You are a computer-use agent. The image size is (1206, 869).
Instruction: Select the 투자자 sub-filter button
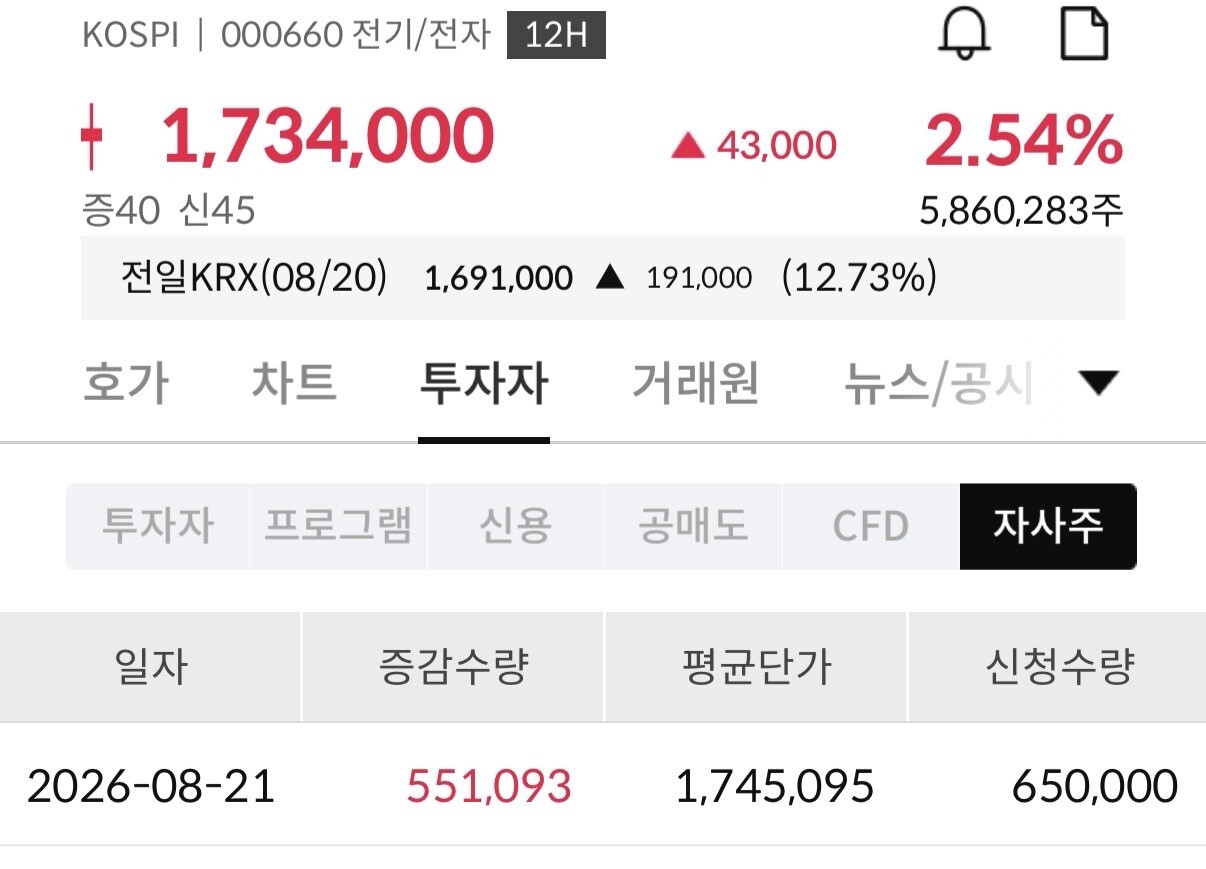[x=158, y=526]
